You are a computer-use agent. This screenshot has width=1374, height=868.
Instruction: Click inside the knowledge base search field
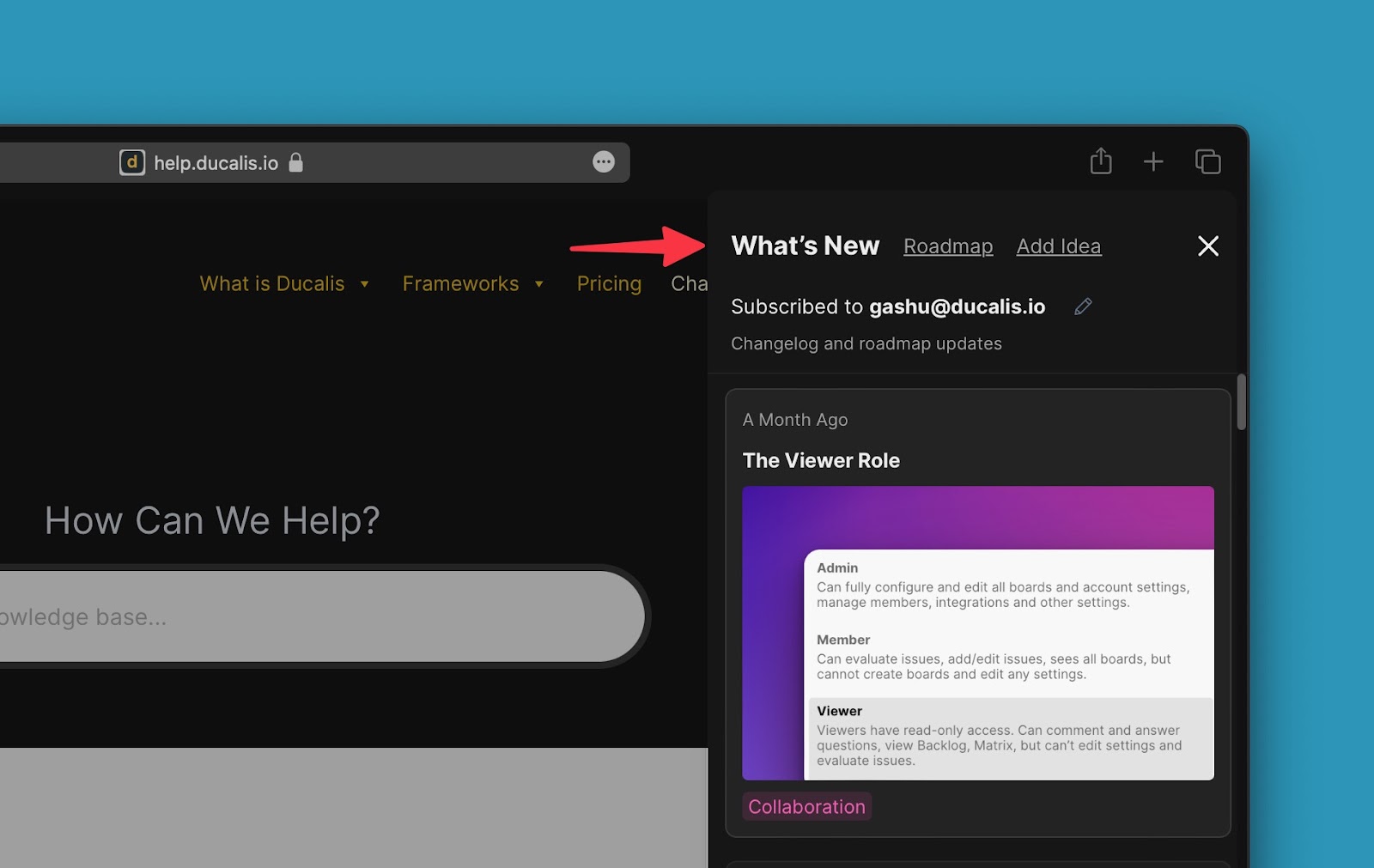(x=301, y=616)
